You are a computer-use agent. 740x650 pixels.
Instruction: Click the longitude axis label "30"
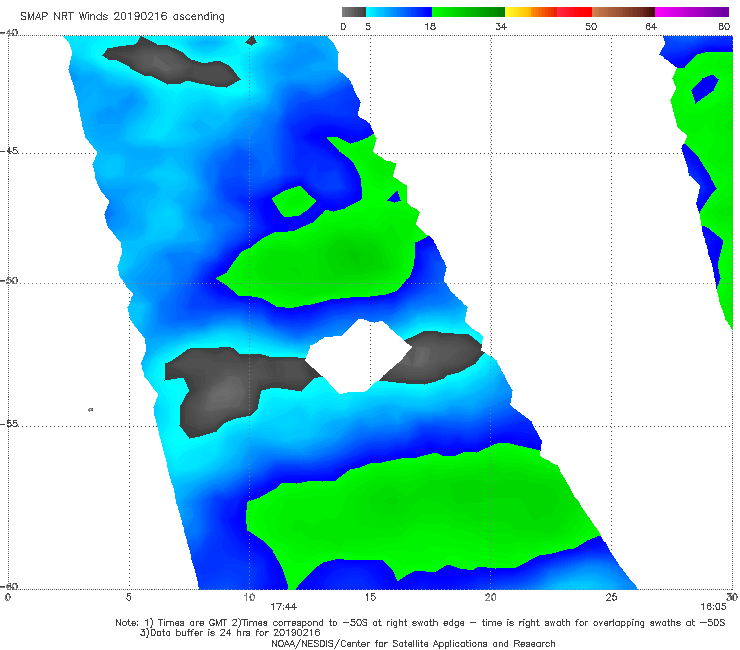tap(732, 598)
